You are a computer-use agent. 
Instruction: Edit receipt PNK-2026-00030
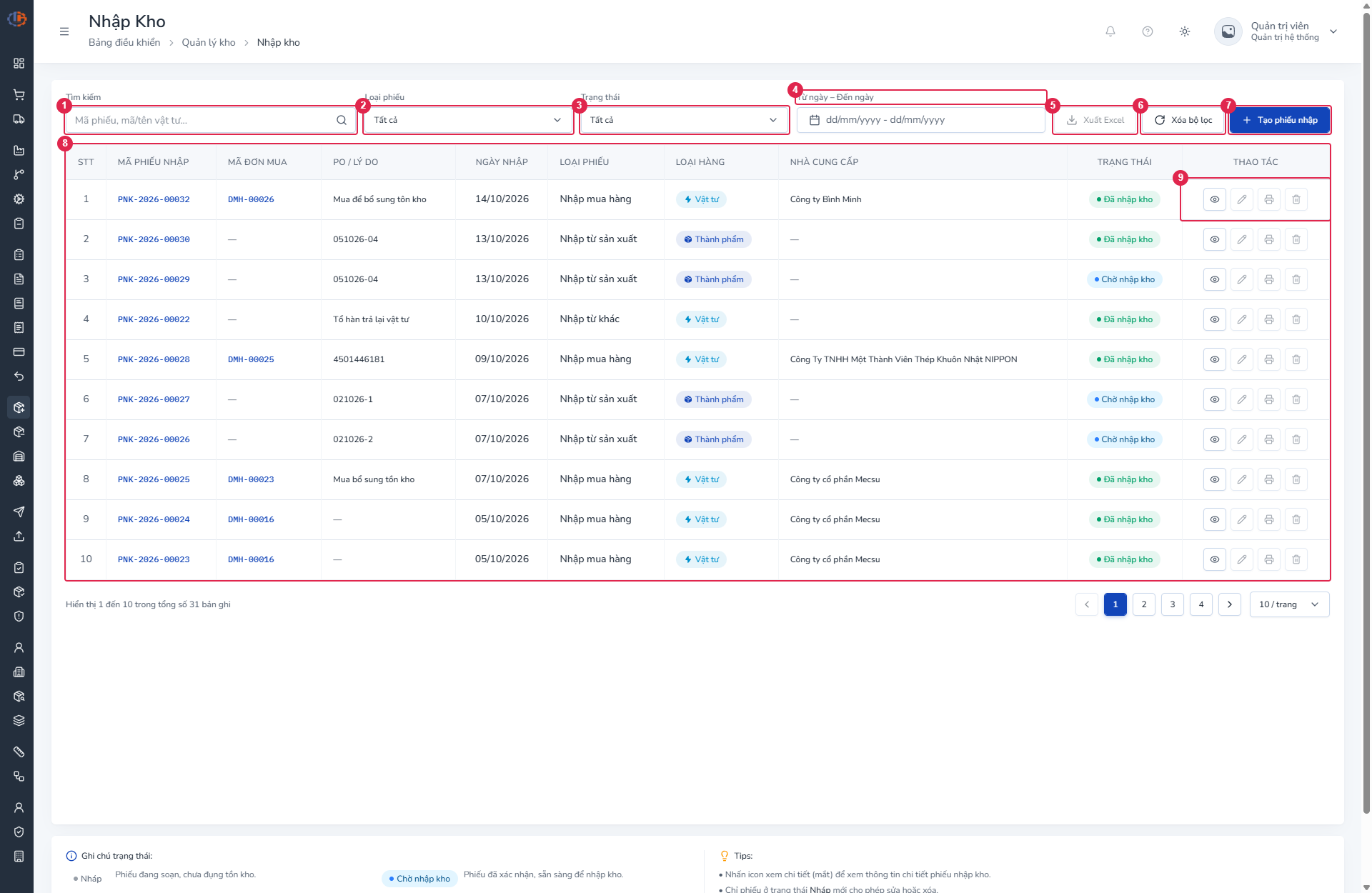[1242, 239]
